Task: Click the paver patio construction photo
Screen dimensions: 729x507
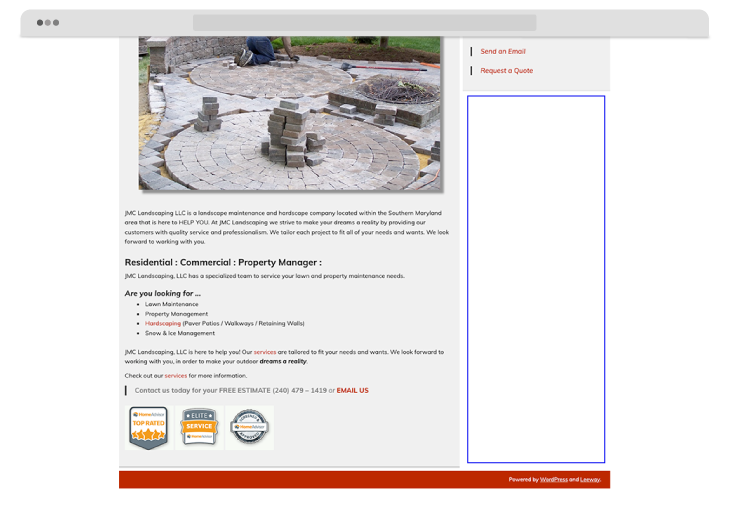Action: tap(289, 112)
